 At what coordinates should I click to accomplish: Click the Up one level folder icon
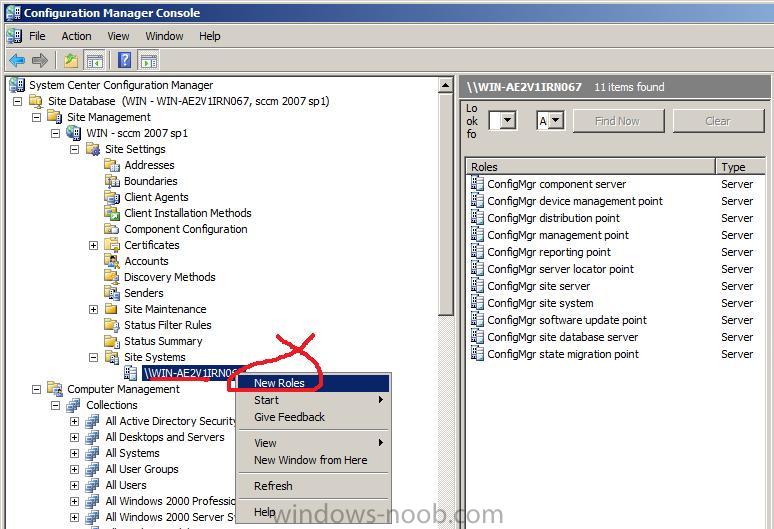pyautogui.click(x=71, y=61)
